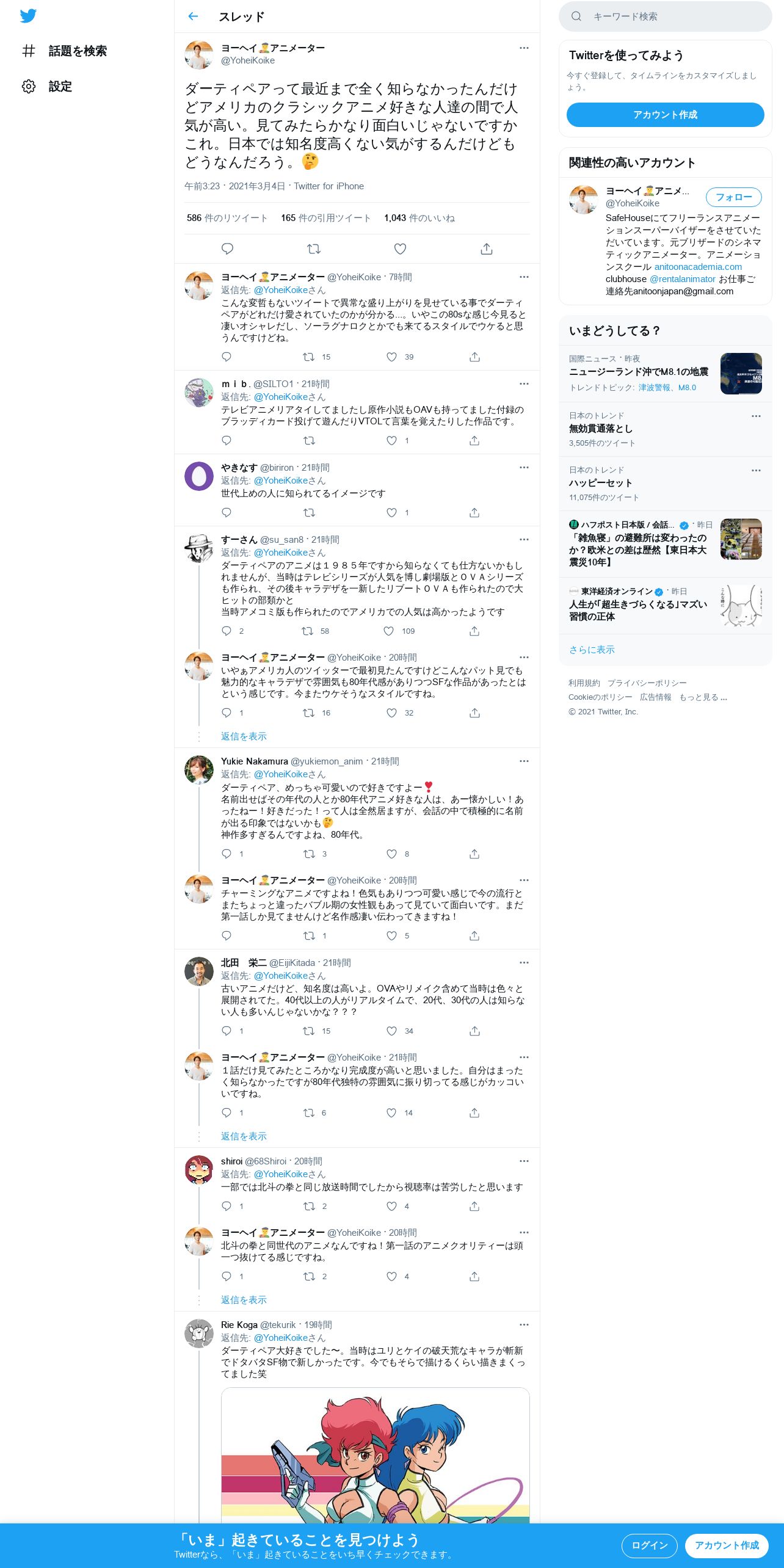Like the reply from やきなす
This screenshot has width=784, height=1568.
pyautogui.click(x=392, y=512)
